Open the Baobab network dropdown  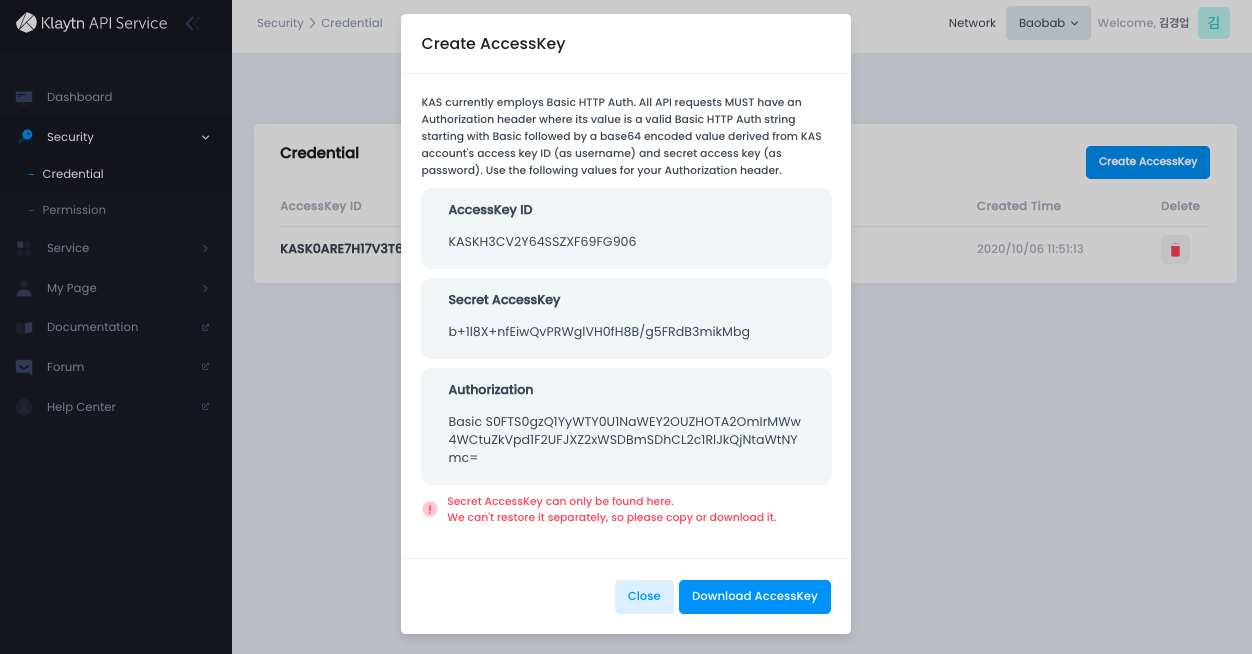click(1048, 23)
